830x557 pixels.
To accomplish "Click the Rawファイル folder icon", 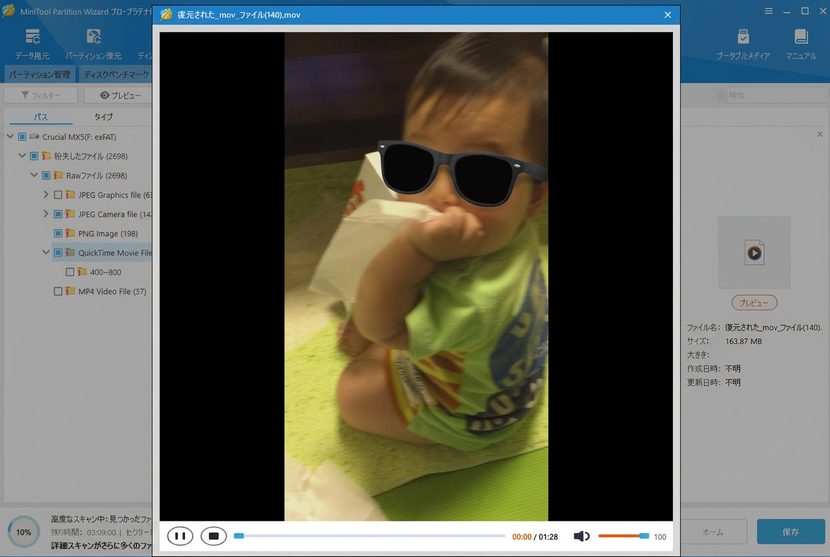I will pos(58,175).
